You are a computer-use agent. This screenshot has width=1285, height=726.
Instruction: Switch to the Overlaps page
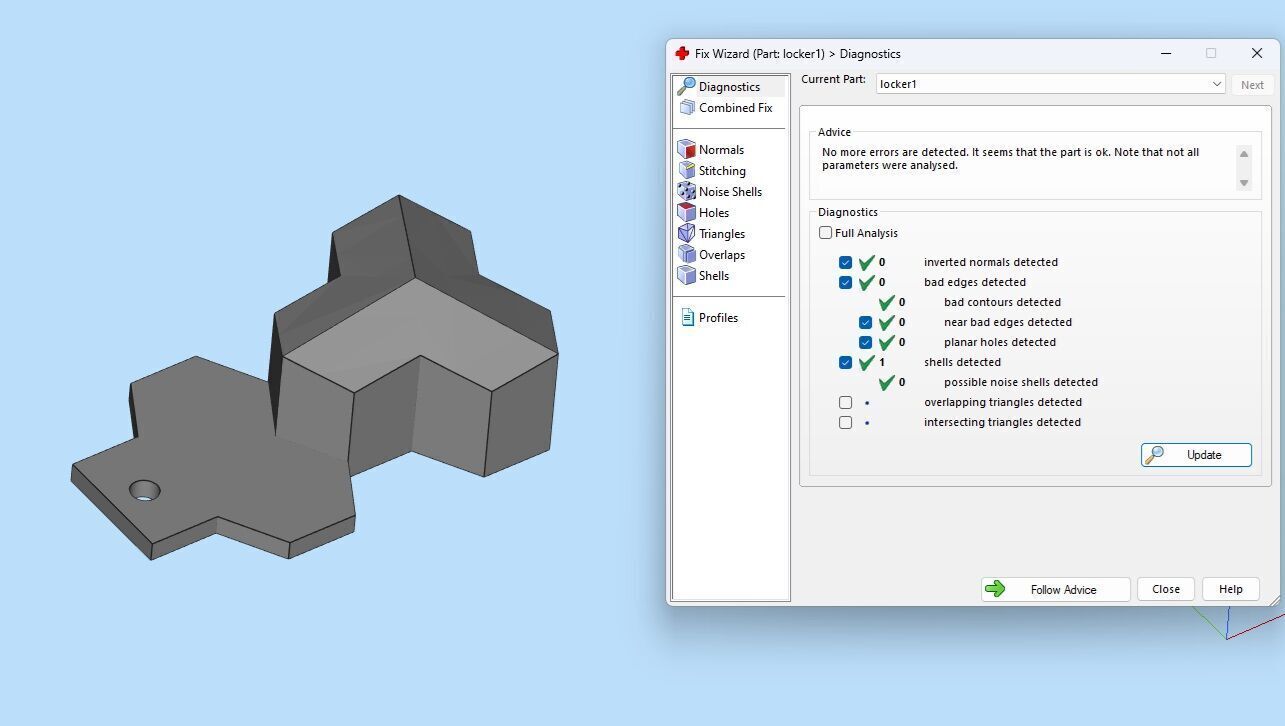tap(722, 255)
